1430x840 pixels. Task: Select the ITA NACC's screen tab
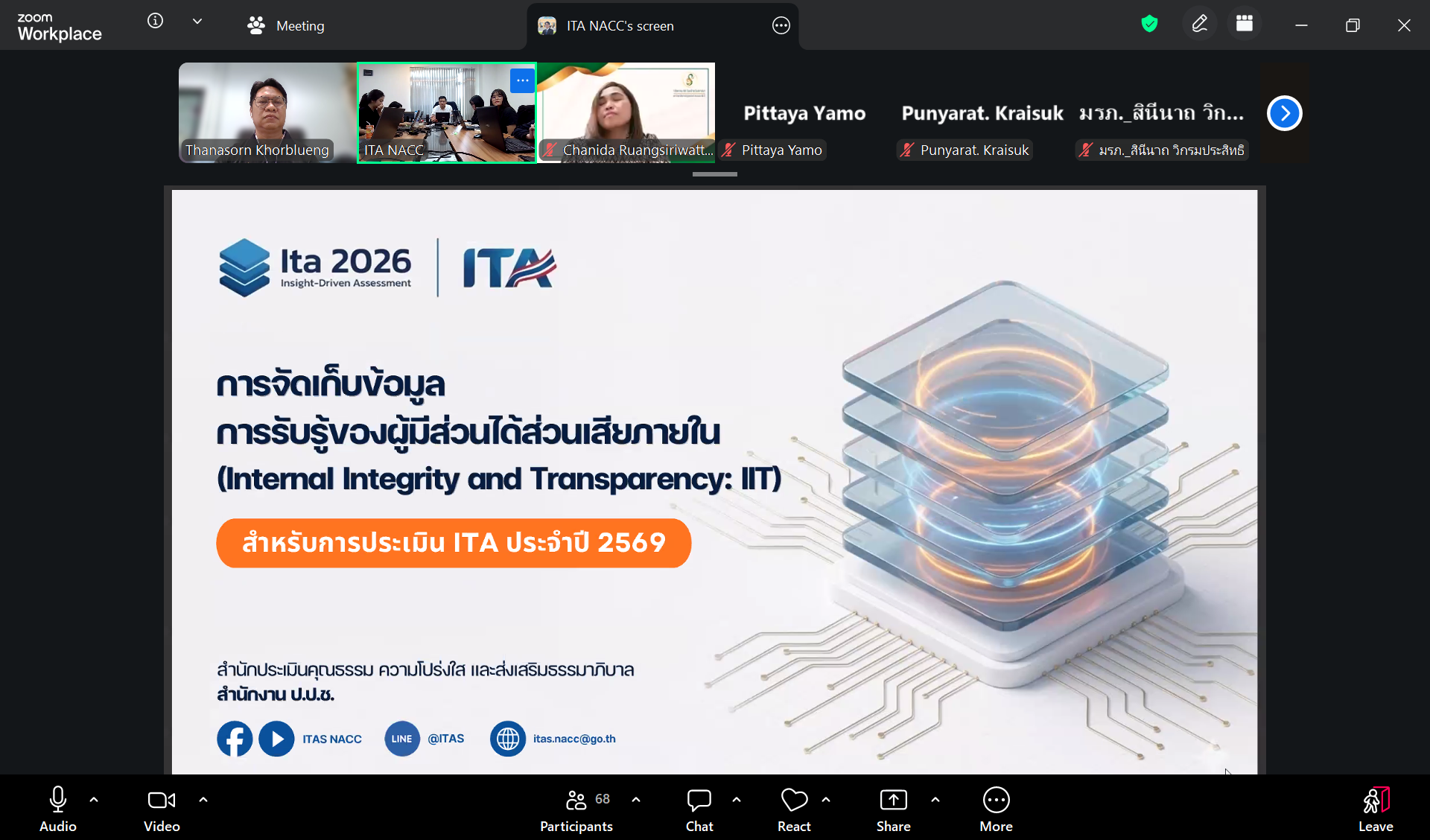pyautogui.click(x=663, y=25)
